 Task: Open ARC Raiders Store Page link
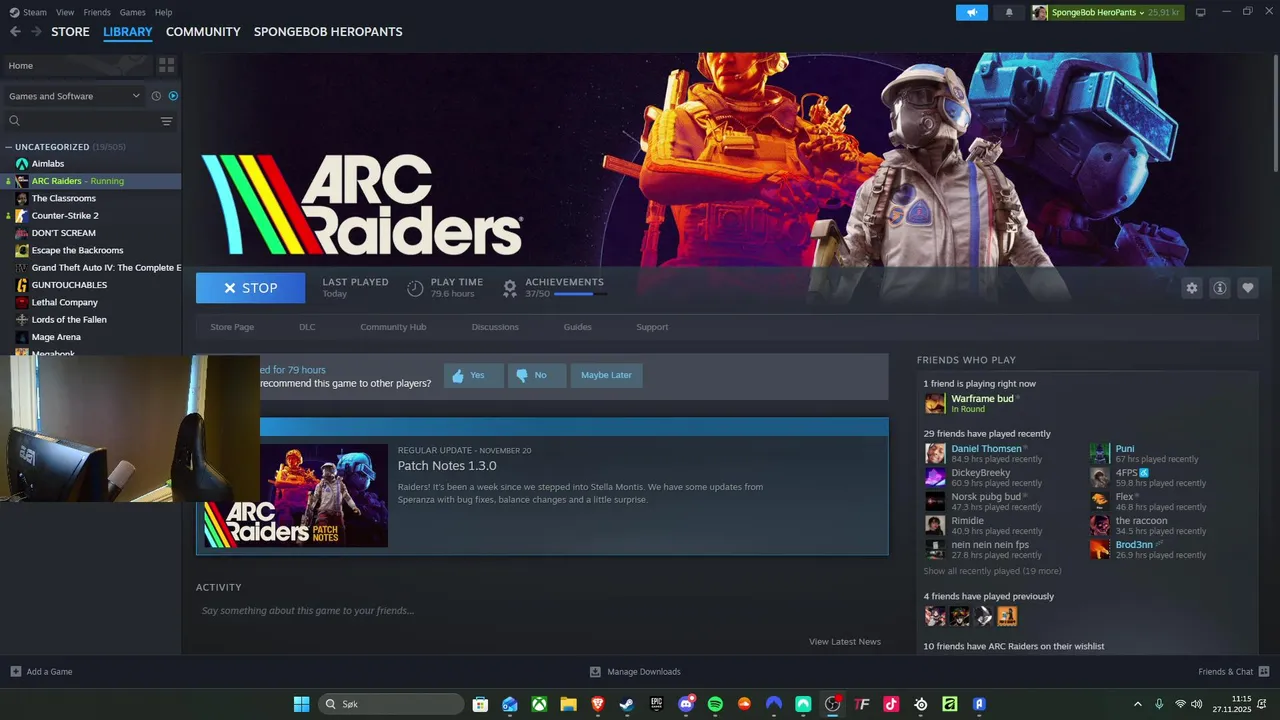pos(232,327)
